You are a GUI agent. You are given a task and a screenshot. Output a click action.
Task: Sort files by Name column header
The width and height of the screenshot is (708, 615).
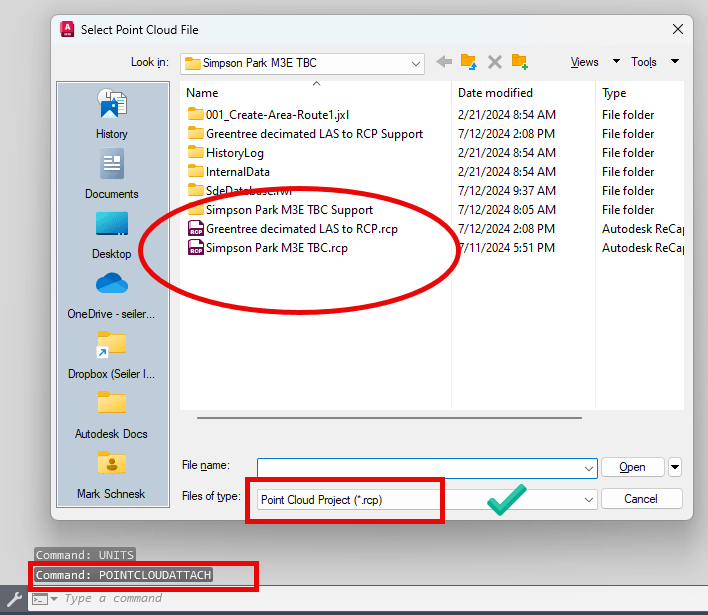click(316, 93)
